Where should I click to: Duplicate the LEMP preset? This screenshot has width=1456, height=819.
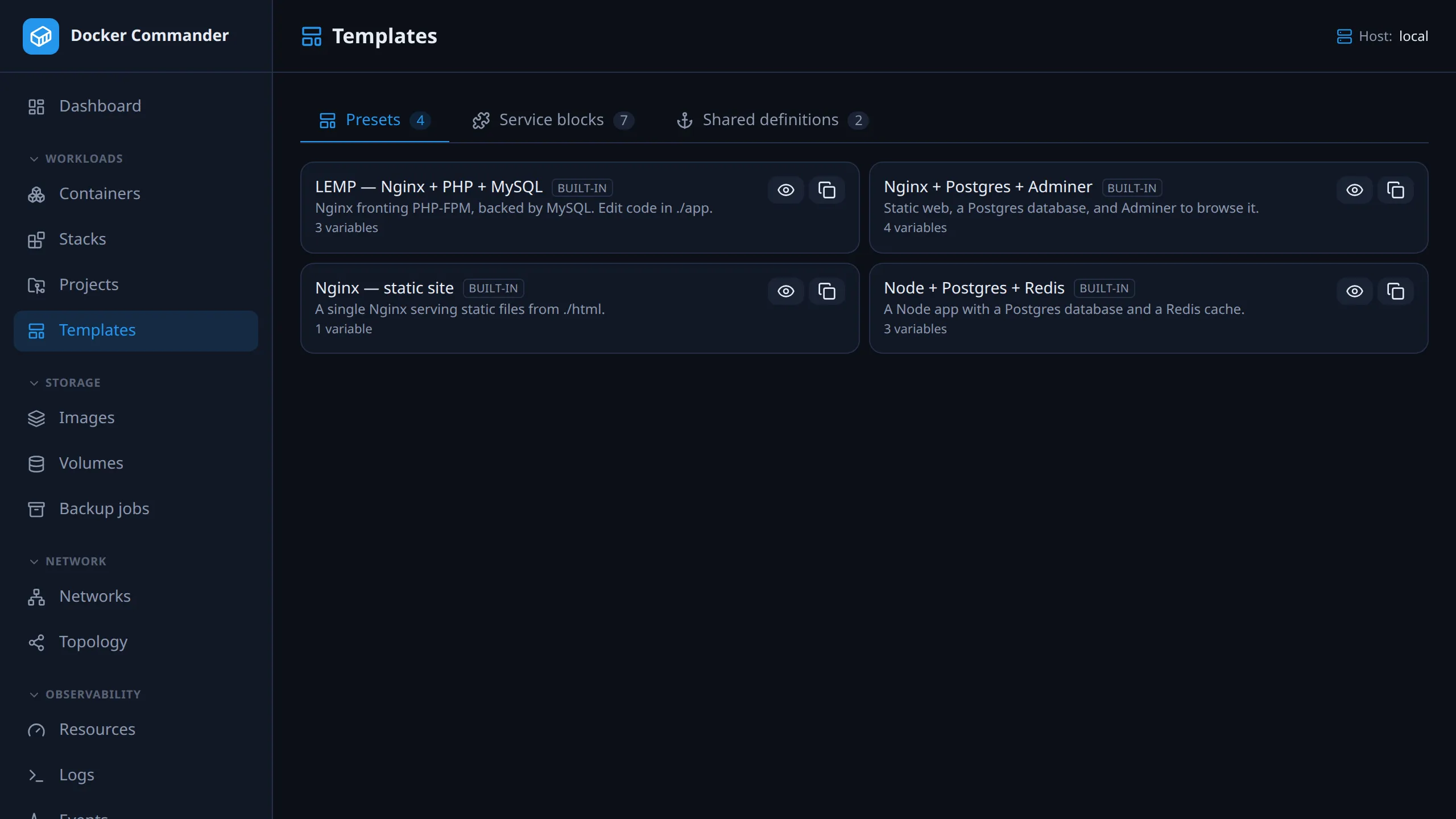click(826, 190)
